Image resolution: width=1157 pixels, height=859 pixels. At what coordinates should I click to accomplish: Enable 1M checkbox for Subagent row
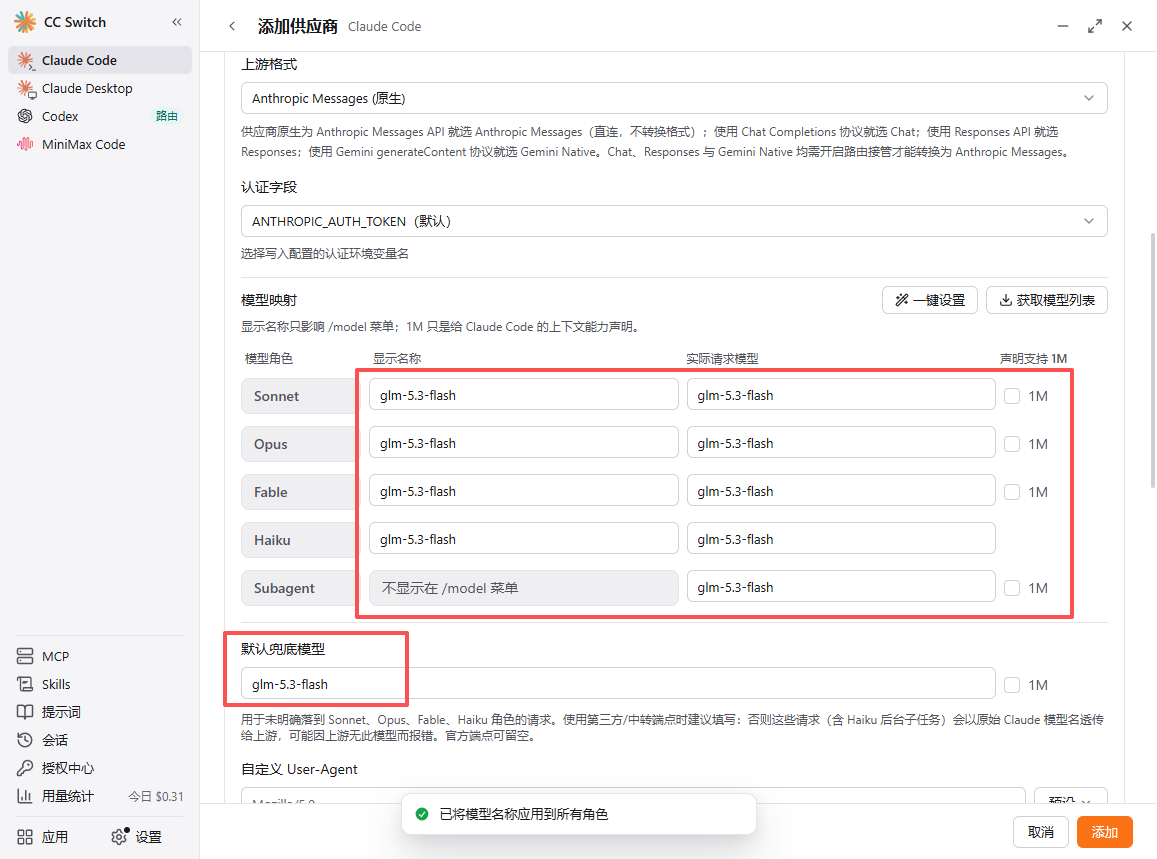coord(1012,588)
